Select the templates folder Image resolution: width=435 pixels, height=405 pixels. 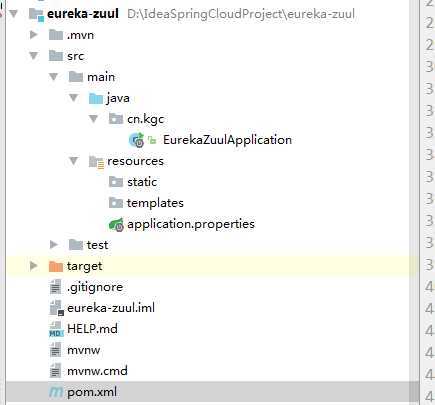(155, 203)
